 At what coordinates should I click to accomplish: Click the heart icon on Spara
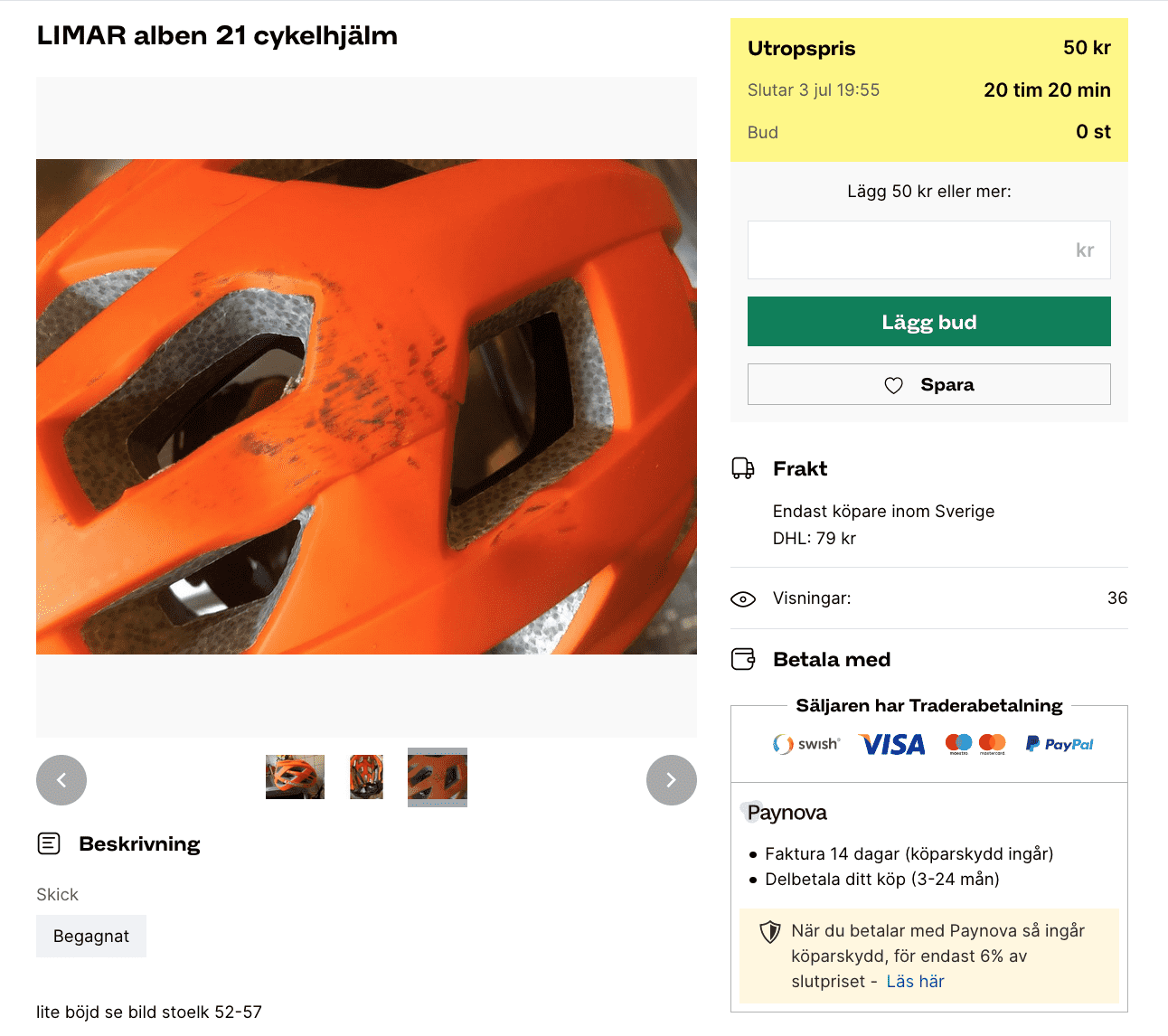pos(893,385)
